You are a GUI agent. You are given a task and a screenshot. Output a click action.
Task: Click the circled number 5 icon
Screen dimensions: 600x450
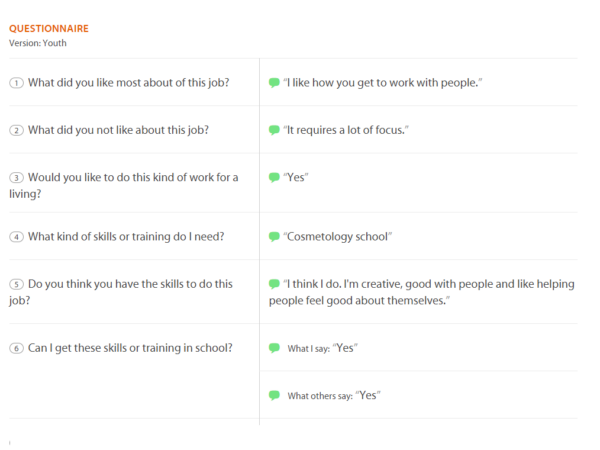[16, 284]
